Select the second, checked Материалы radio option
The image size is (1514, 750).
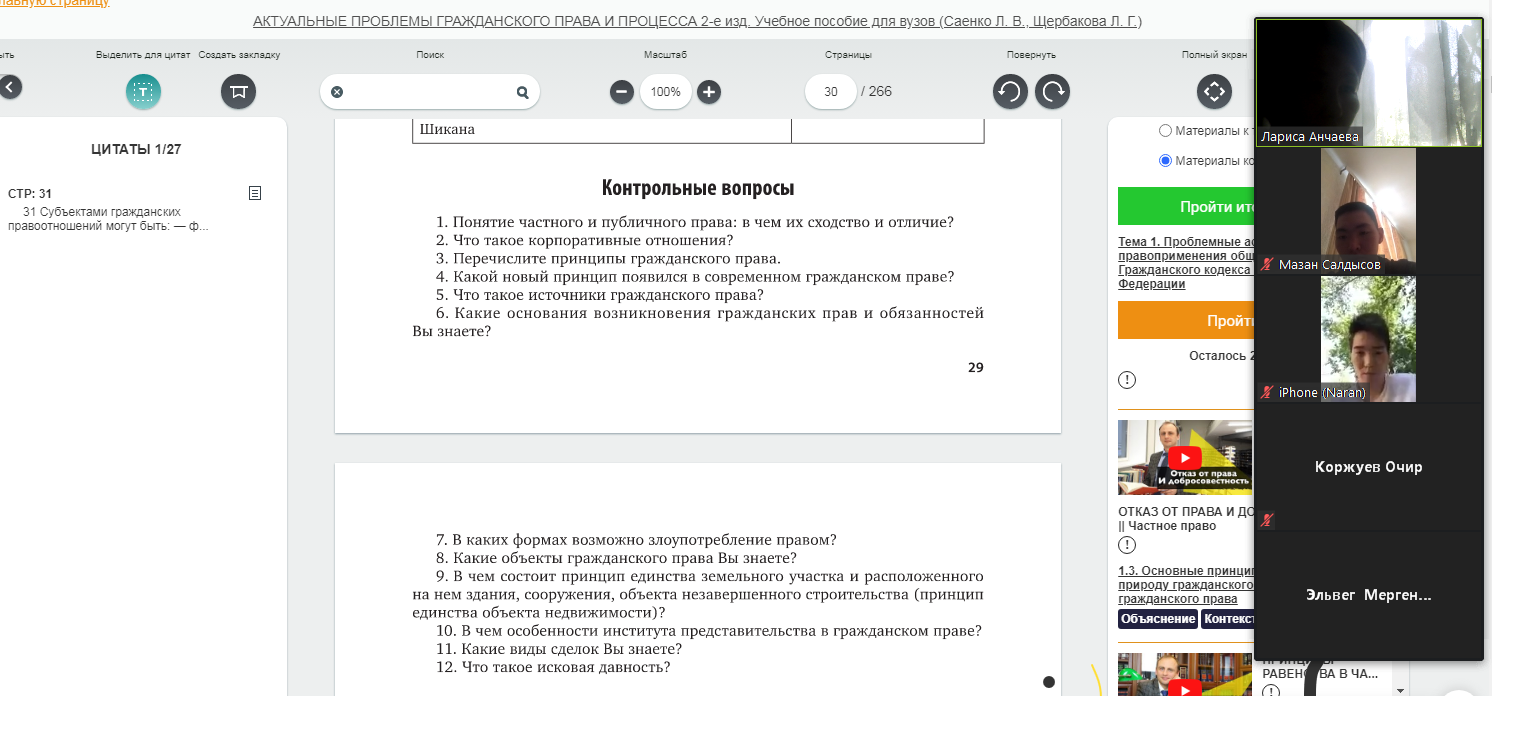1165,160
